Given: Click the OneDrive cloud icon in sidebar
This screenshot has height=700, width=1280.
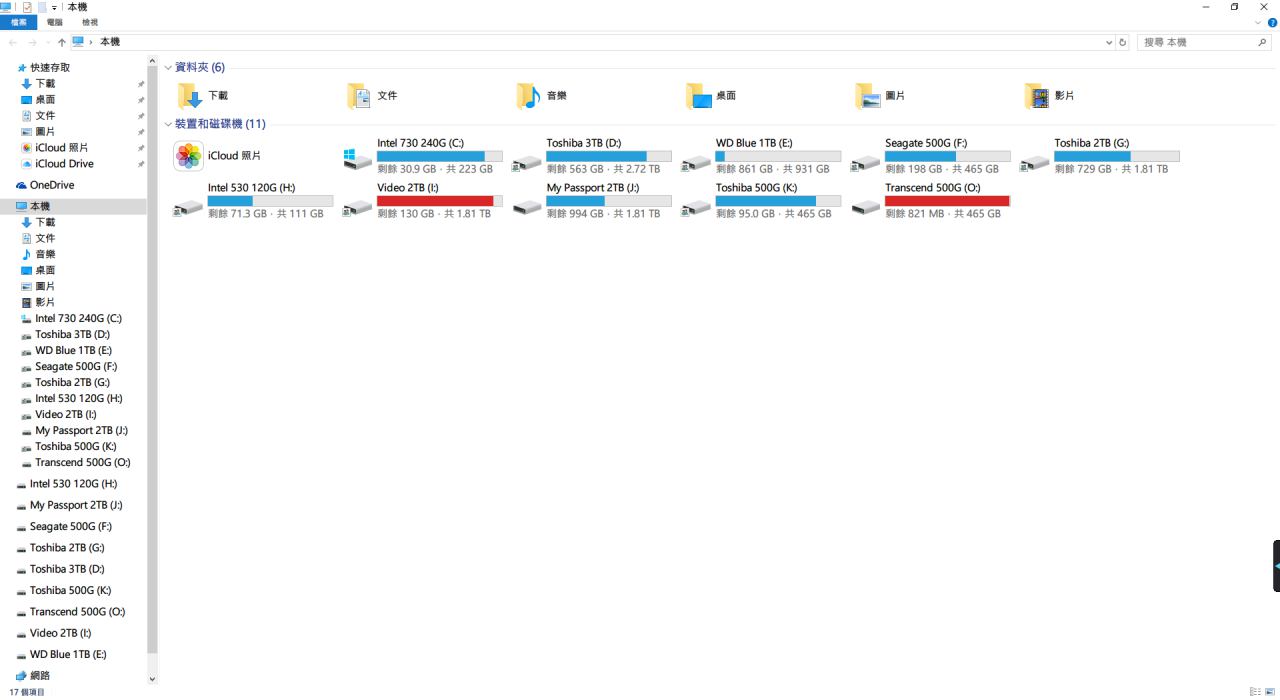Looking at the screenshot, I should coord(21,185).
